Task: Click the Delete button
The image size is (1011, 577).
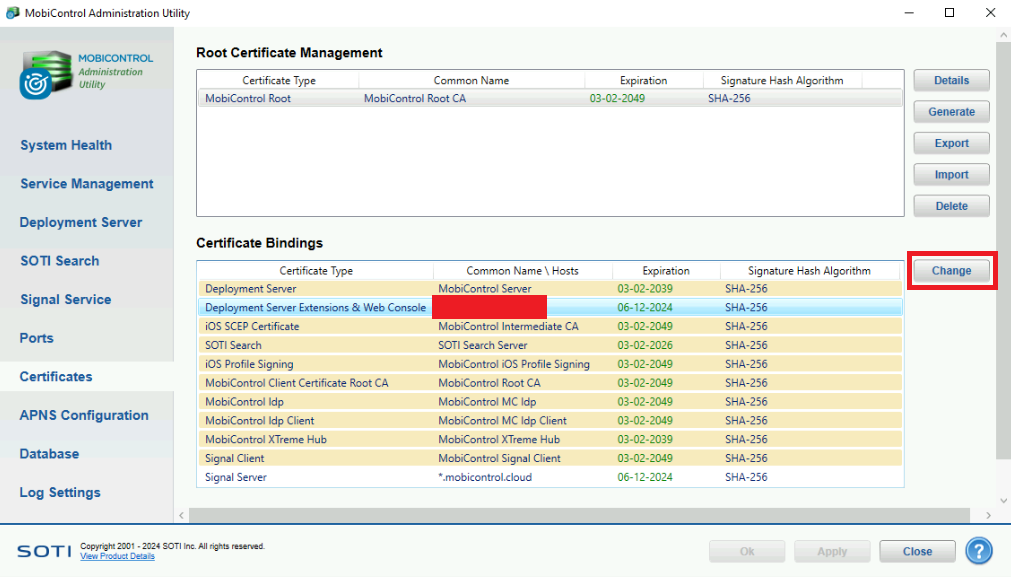Action: click(951, 206)
